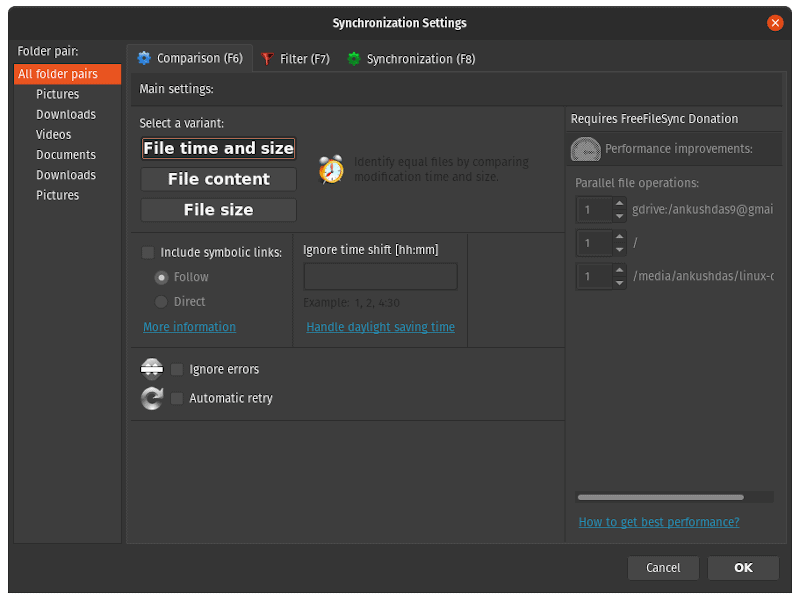The width and height of the screenshot is (800, 601).
Task: Click the green gear Synchronization icon
Action: (353, 59)
